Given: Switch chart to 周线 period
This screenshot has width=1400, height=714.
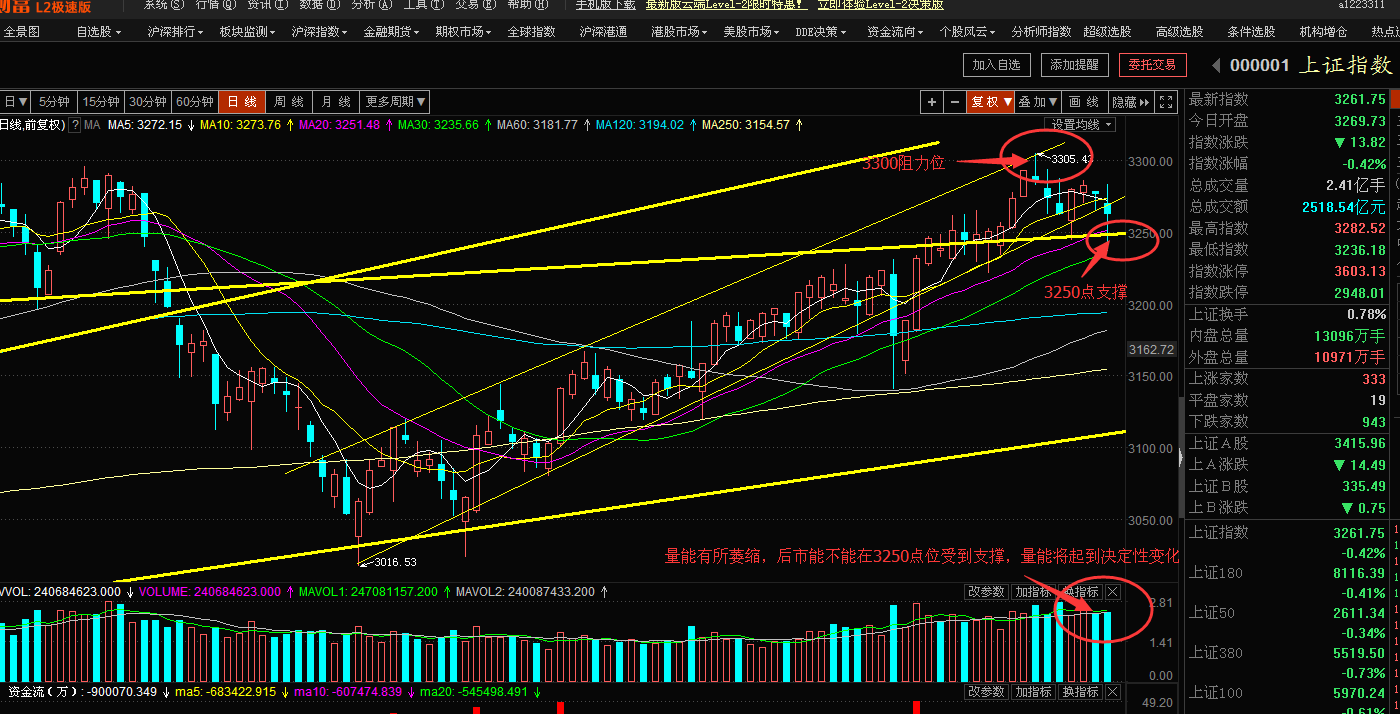Looking at the screenshot, I should pos(288,102).
